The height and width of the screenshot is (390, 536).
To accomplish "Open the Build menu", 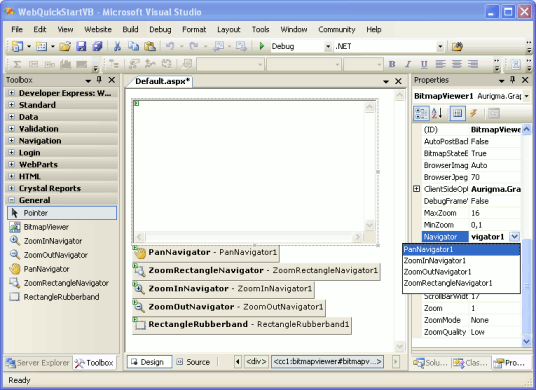I will [x=130, y=29].
